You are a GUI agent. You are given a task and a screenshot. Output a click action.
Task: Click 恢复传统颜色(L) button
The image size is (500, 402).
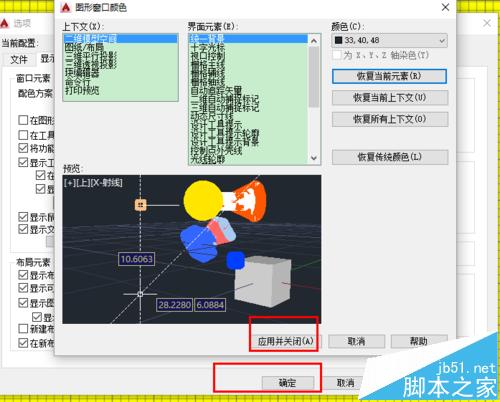click(x=390, y=157)
